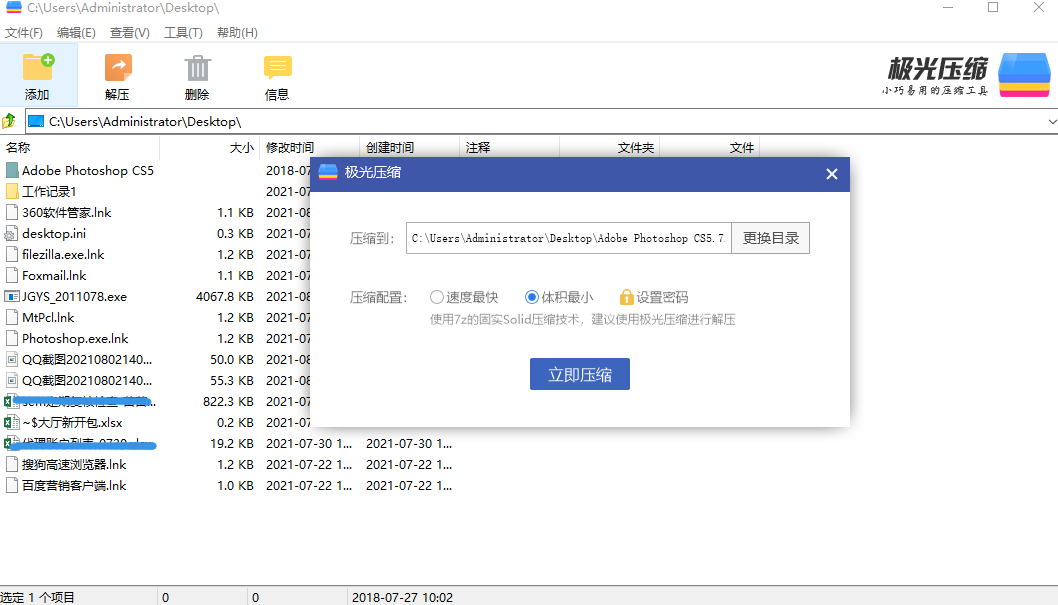This screenshot has height=605, width=1058.
Task: Click the first QQ截图 image file icon
Action: tap(11, 359)
